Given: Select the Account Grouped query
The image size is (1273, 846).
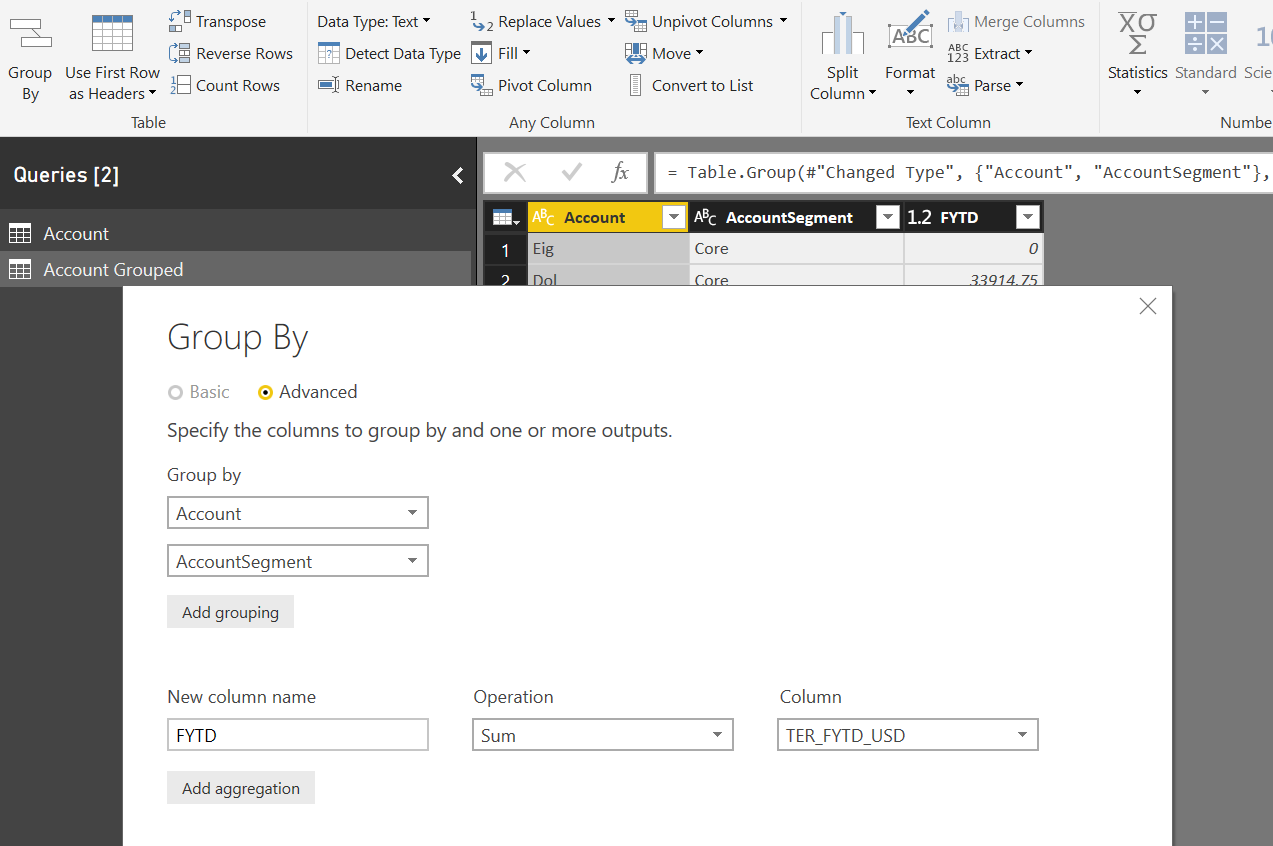Looking at the screenshot, I should tap(235, 269).
